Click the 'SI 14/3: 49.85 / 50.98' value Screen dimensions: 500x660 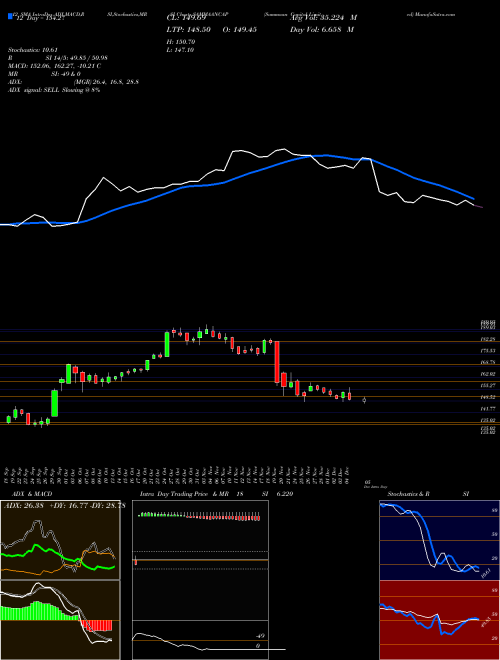[77, 58]
